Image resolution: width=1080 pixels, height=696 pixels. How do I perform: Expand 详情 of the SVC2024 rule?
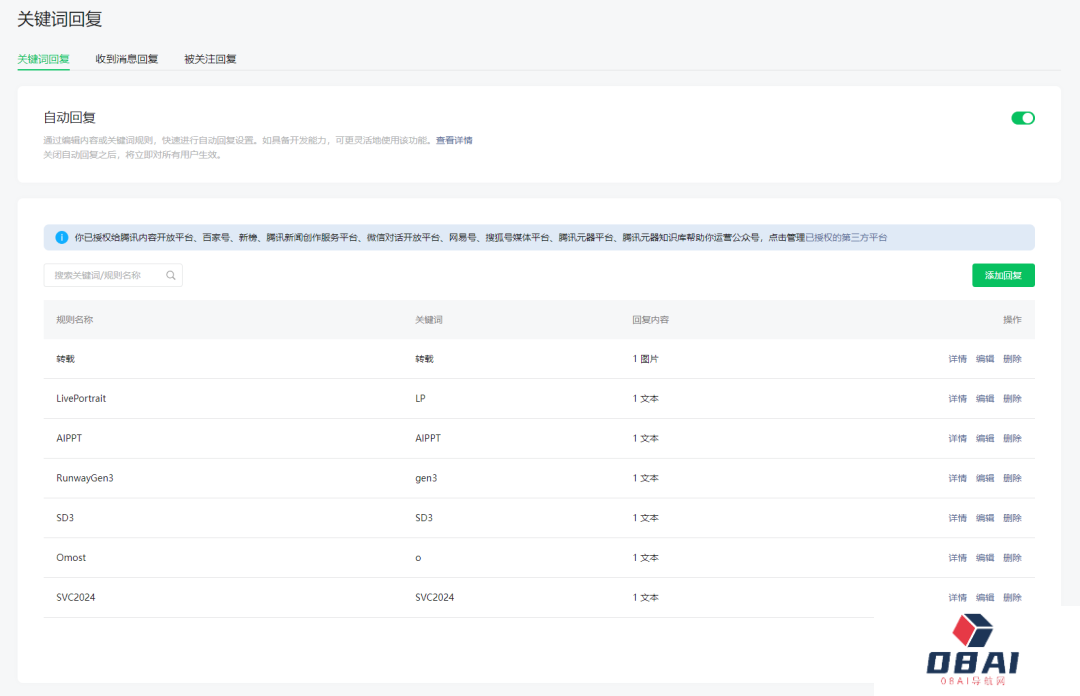pyautogui.click(x=957, y=598)
